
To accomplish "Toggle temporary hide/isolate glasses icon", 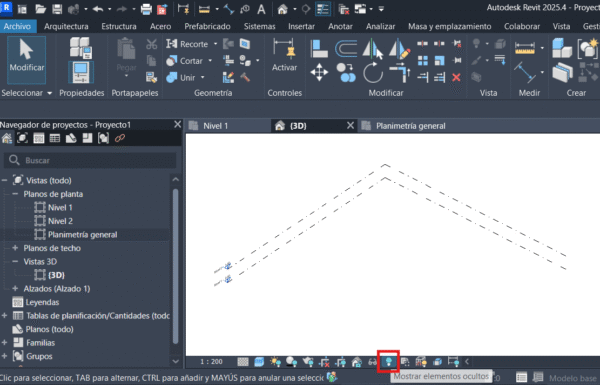I will pyautogui.click(x=372, y=362).
